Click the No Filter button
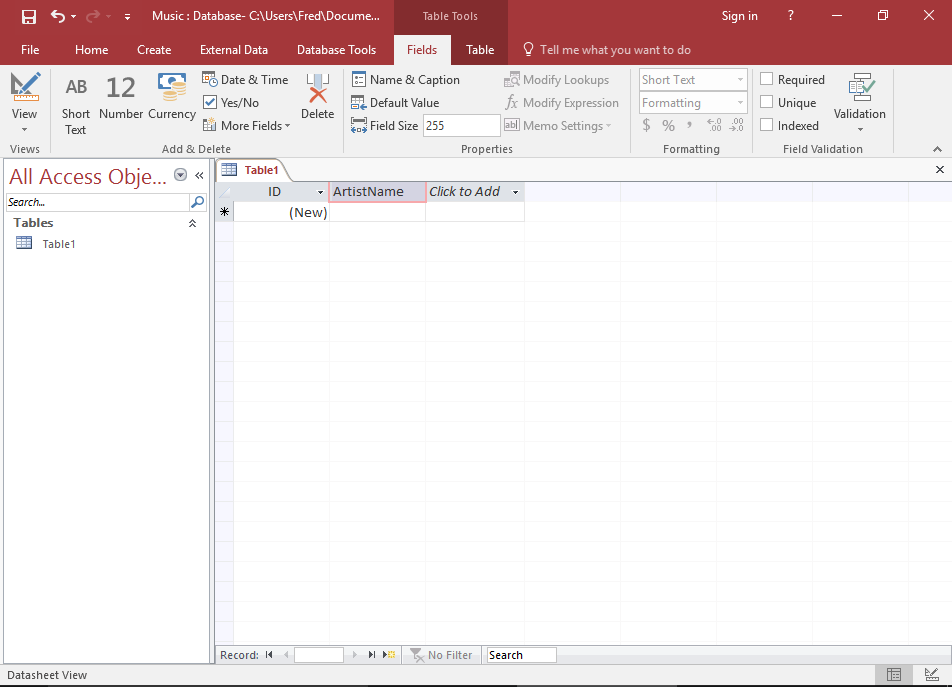 point(441,655)
